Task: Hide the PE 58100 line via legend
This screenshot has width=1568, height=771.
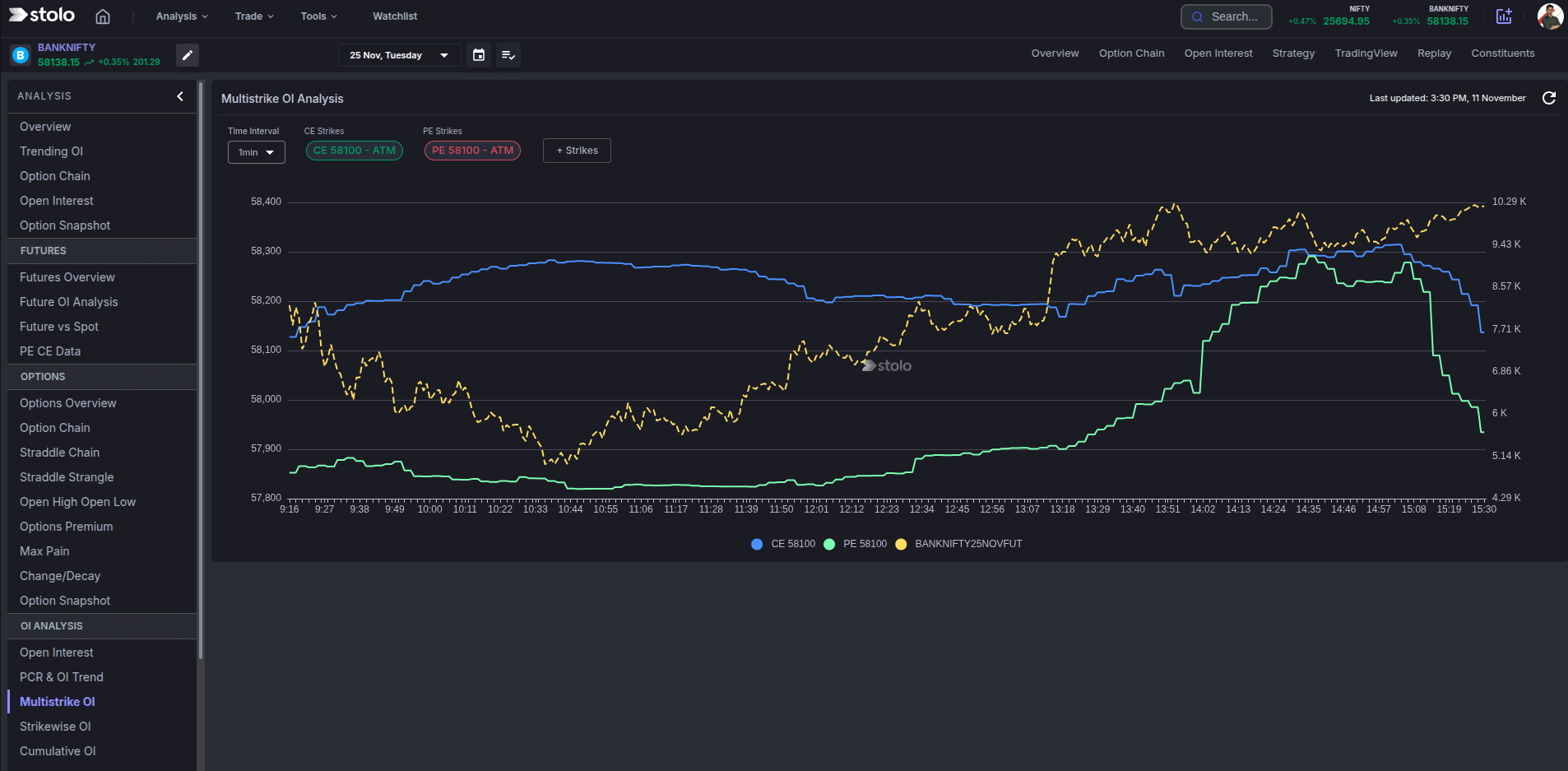Action: pyautogui.click(x=856, y=544)
